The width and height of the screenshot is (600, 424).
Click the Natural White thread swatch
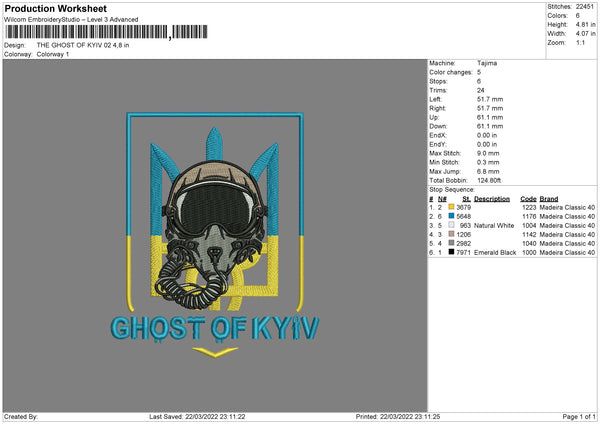pos(451,225)
